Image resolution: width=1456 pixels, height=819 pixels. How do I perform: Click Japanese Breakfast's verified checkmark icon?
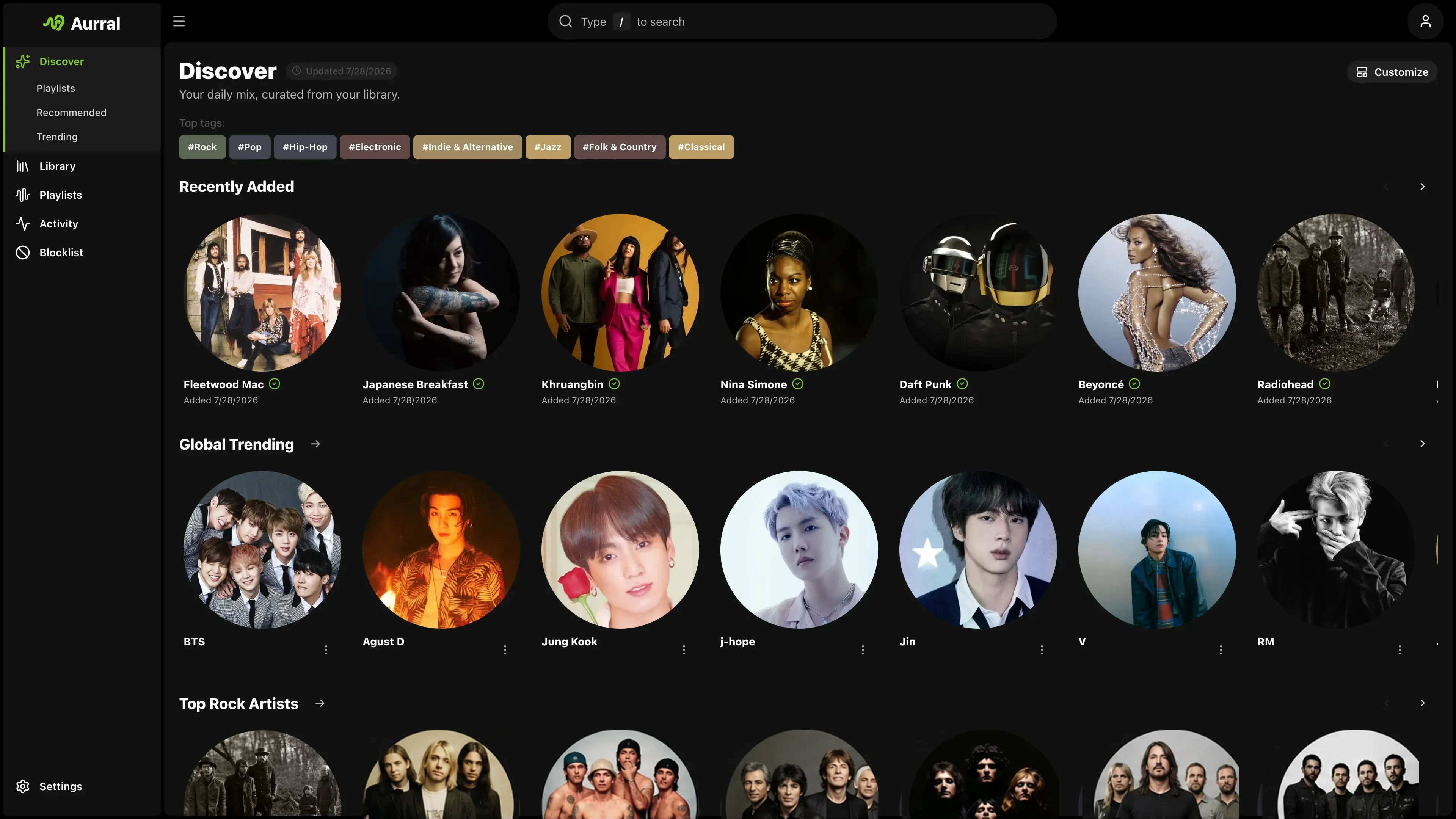click(479, 384)
